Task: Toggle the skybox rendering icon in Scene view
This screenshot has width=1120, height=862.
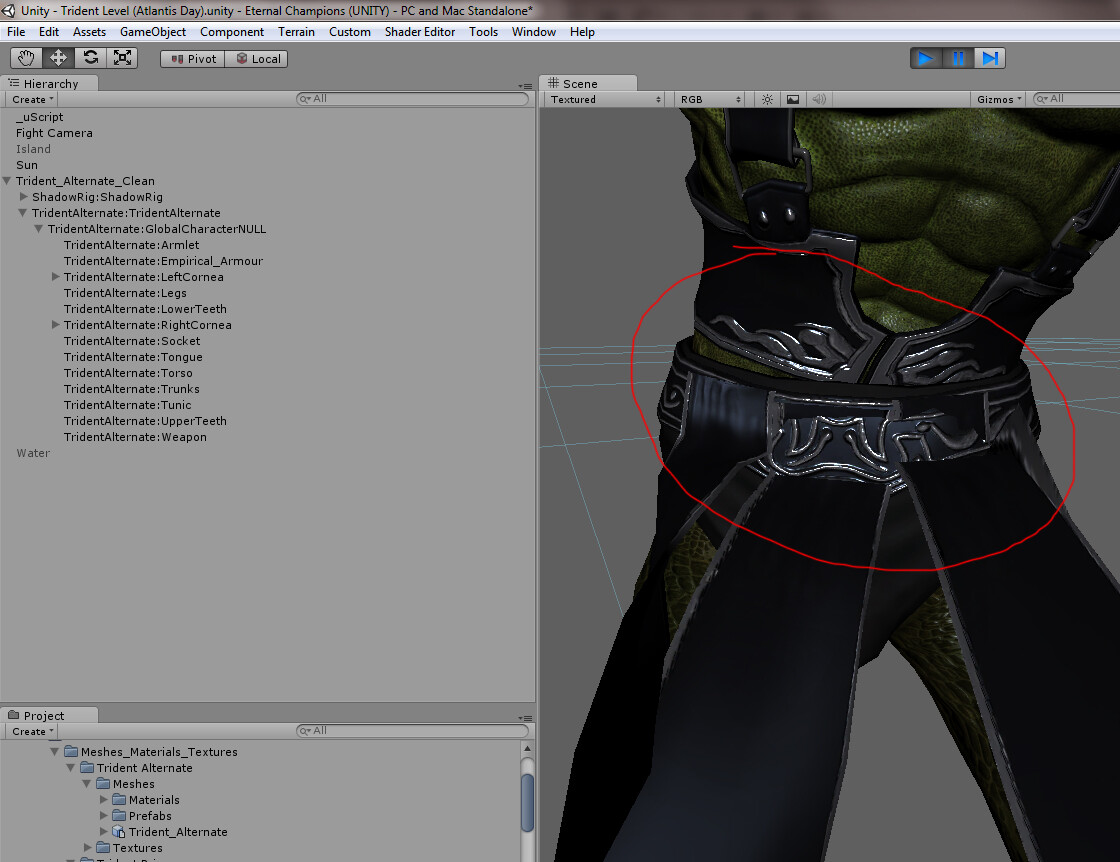Action: tap(792, 99)
